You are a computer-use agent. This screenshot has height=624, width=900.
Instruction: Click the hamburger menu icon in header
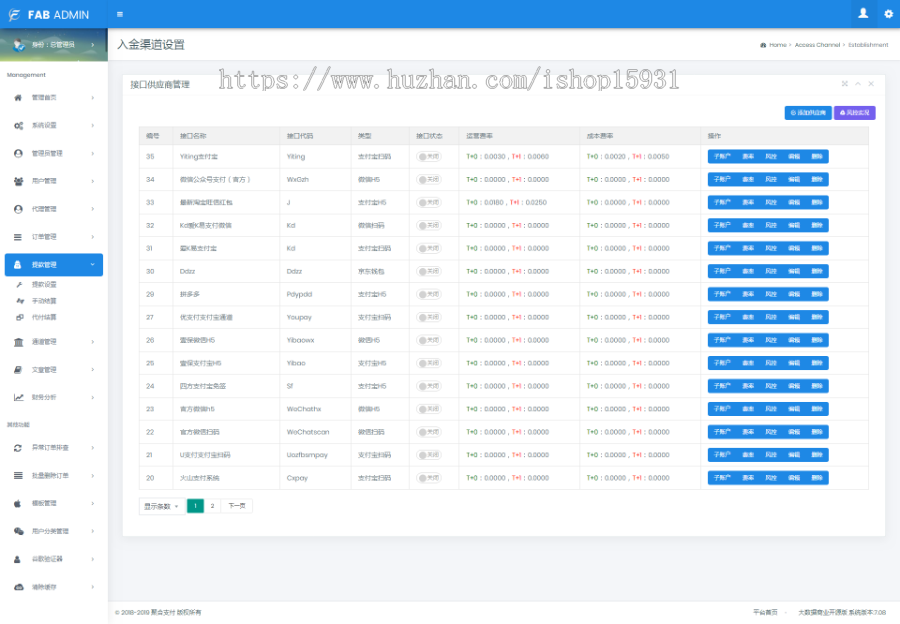pyautogui.click(x=119, y=14)
